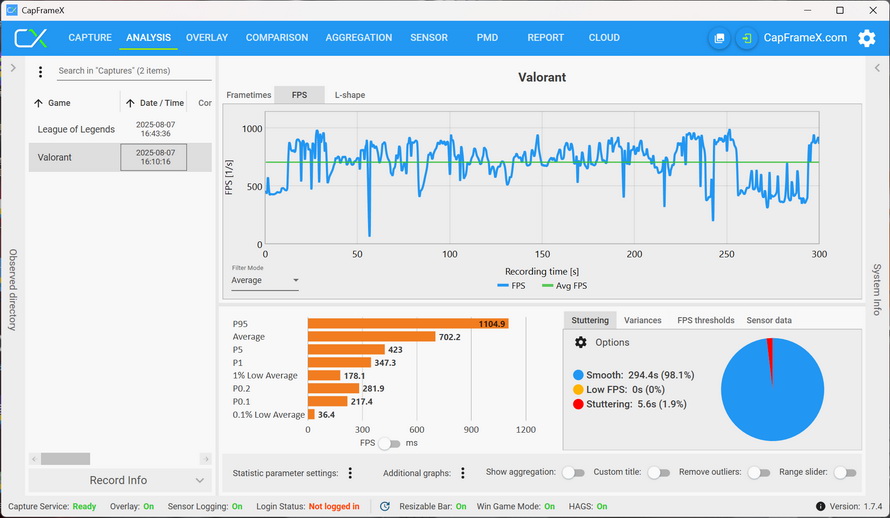Click the refresh icon beside Resizable Bar
The width and height of the screenshot is (890, 518).
tap(385, 507)
